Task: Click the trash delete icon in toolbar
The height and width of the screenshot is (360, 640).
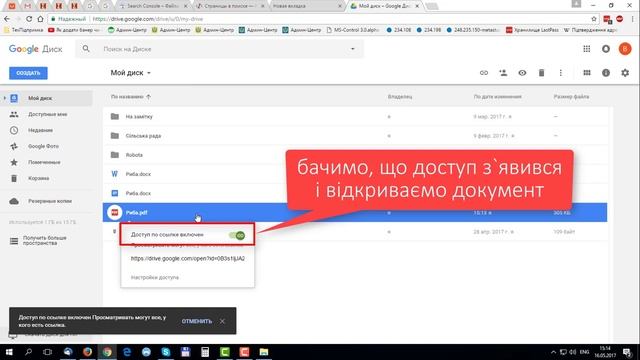Action: 541,73
